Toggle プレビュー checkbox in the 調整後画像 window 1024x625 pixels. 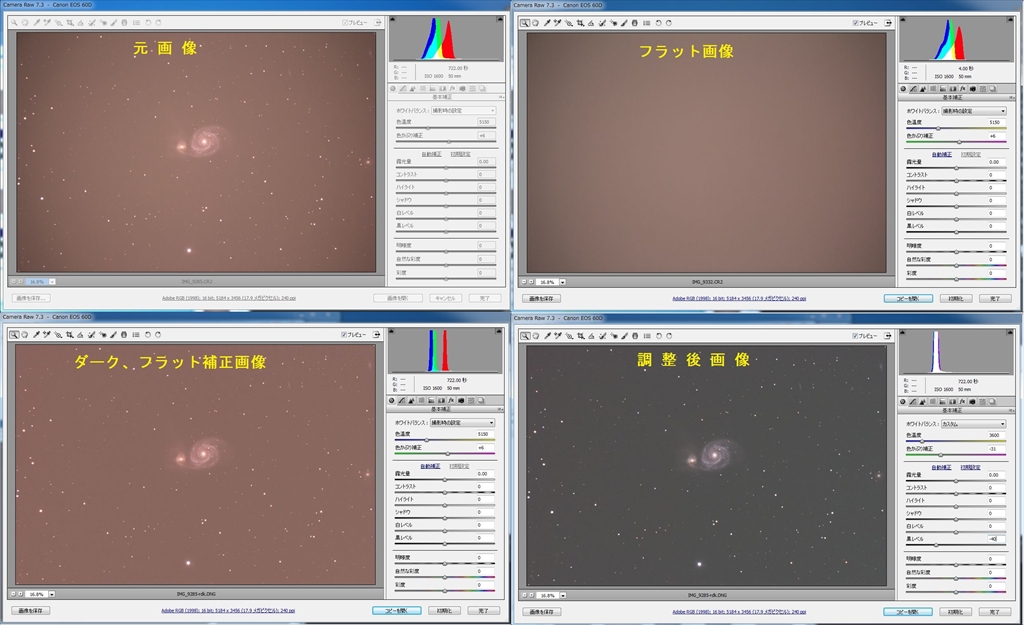(x=856, y=335)
